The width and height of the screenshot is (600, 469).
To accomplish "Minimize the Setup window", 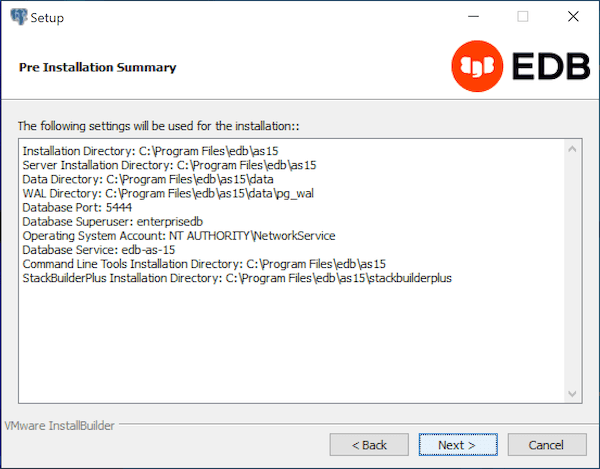I will point(472,17).
